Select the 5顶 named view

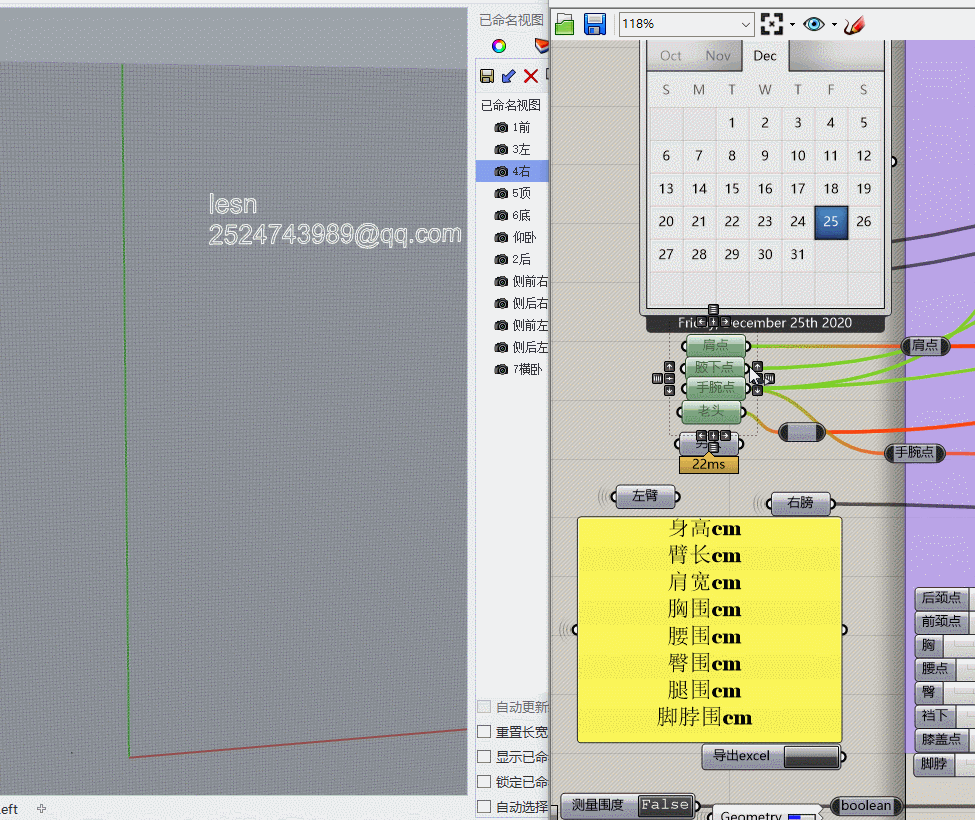coord(512,193)
